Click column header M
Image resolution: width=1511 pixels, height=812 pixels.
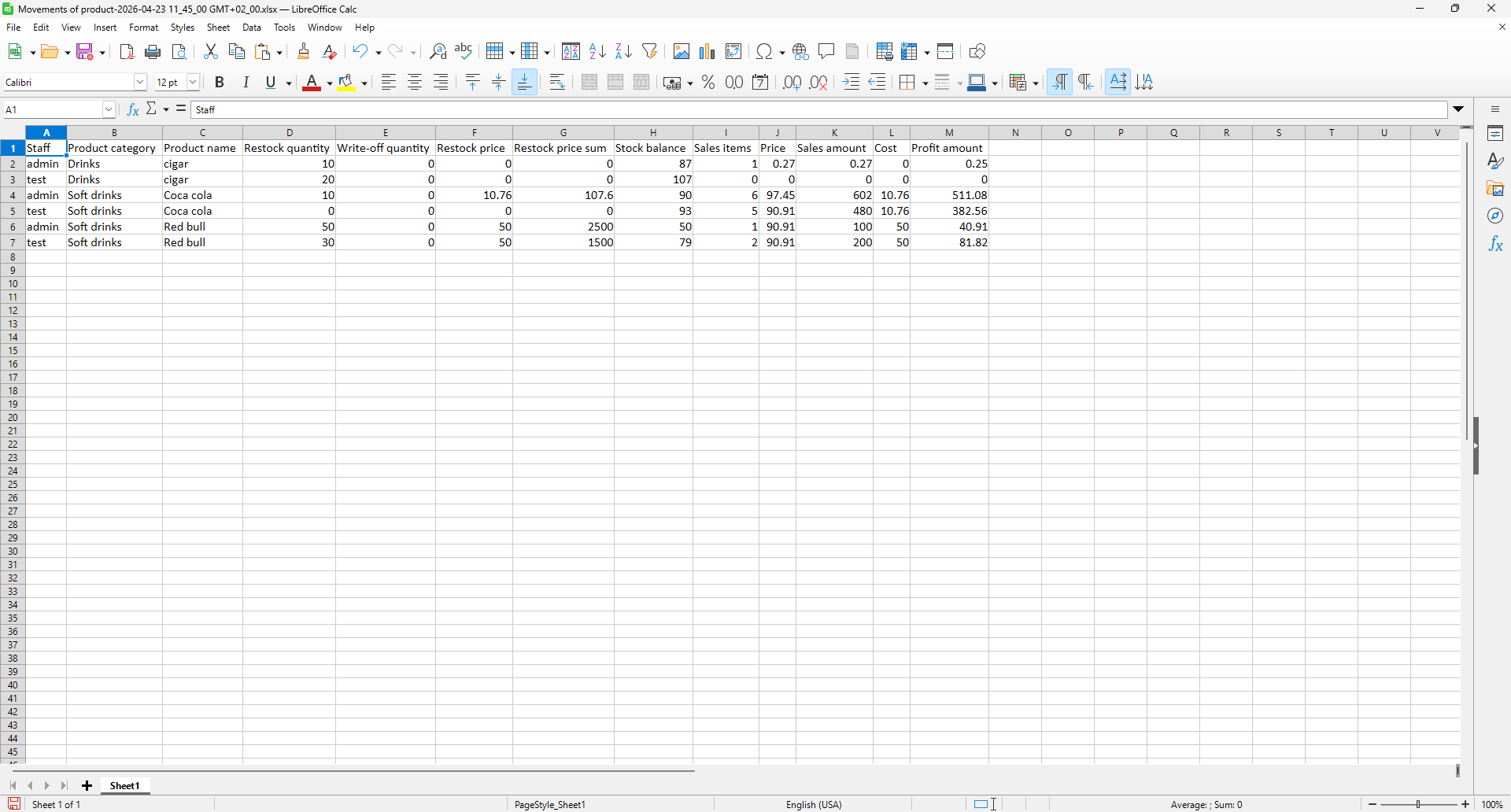coord(949,132)
